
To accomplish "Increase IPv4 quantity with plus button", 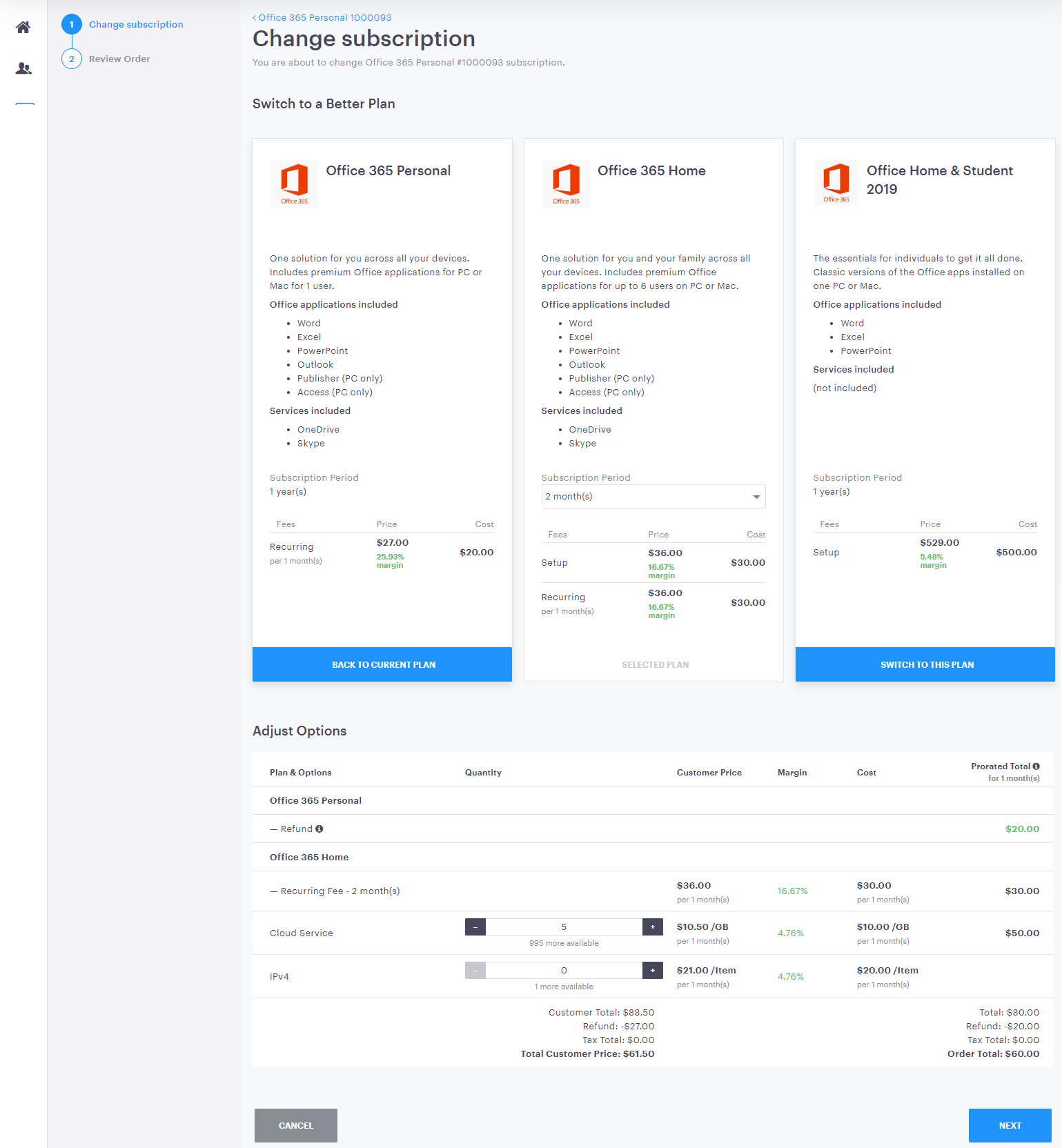I will pos(653,970).
